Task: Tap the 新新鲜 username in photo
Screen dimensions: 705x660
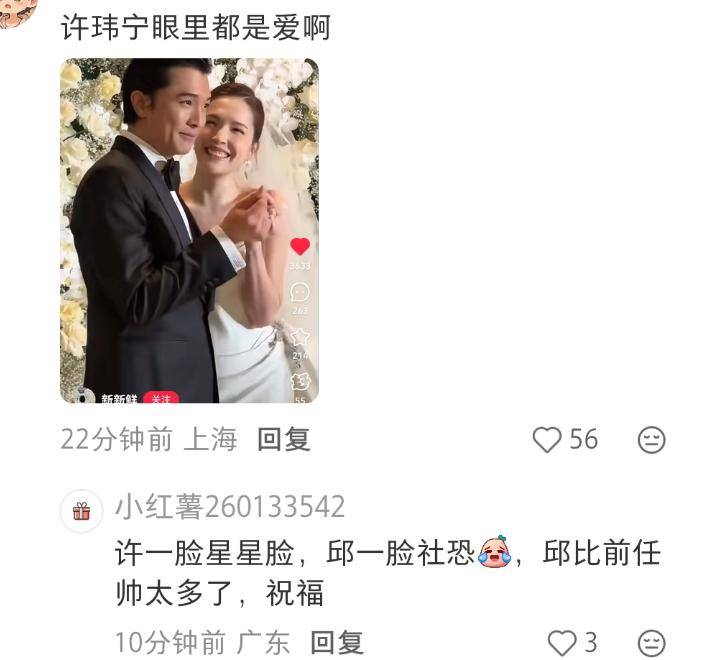Action: click(x=119, y=398)
